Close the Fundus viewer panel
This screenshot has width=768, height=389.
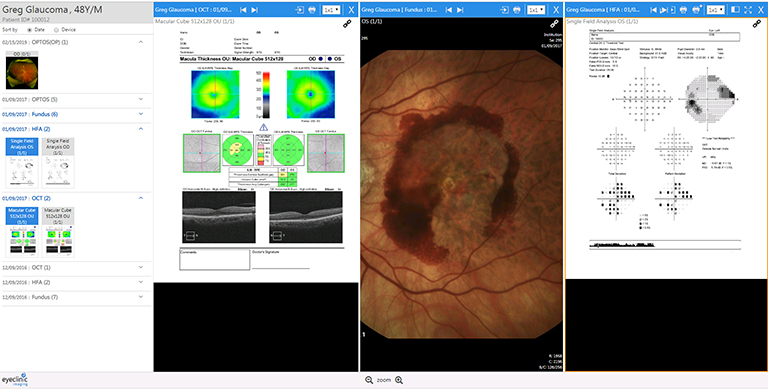(556, 10)
